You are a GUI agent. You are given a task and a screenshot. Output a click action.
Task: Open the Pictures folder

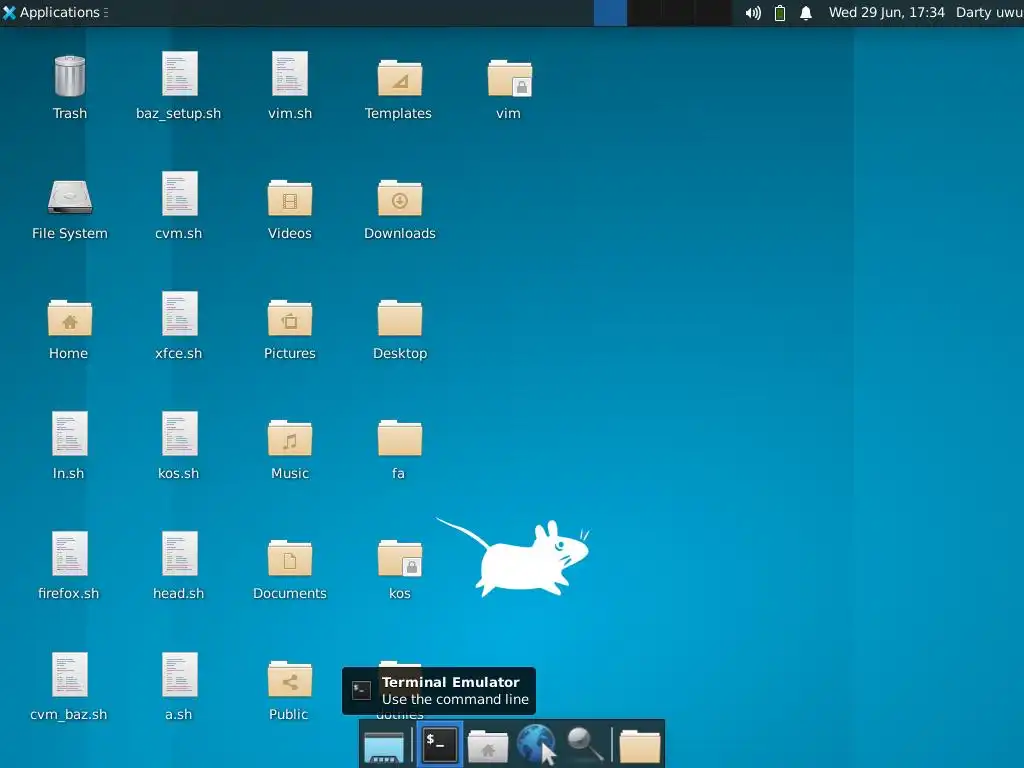point(289,317)
